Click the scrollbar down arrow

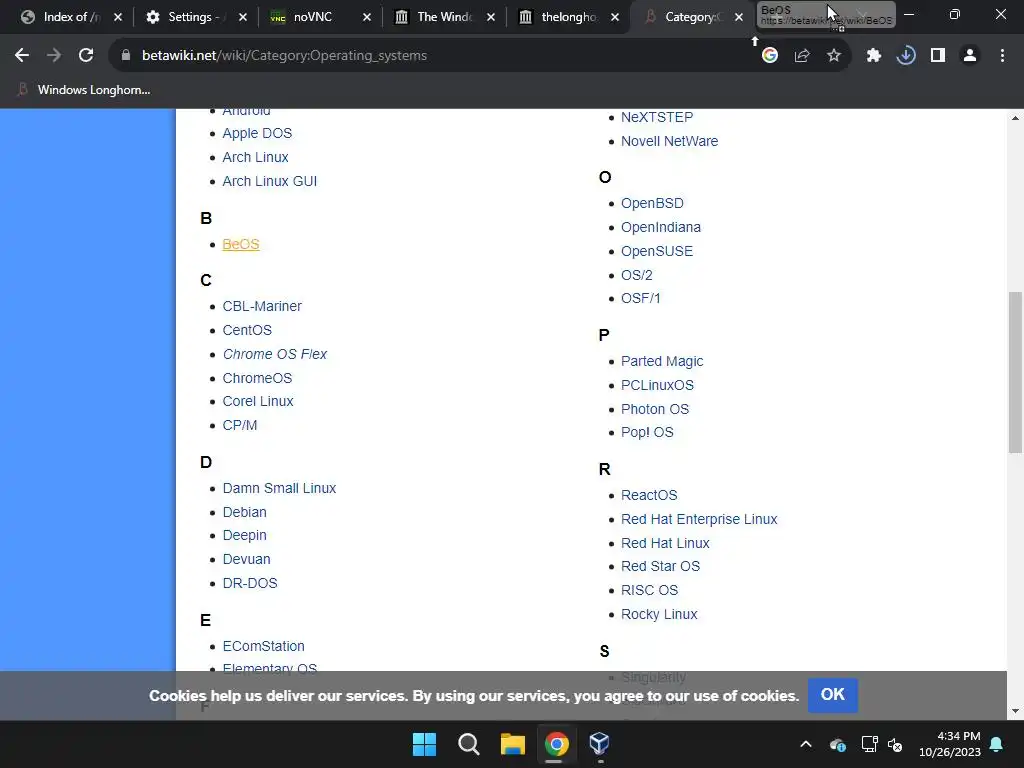tap(1015, 711)
